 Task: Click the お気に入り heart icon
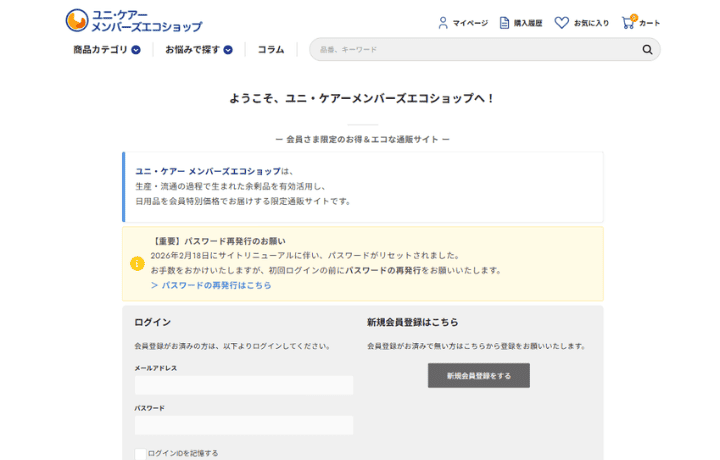coord(562,22)
